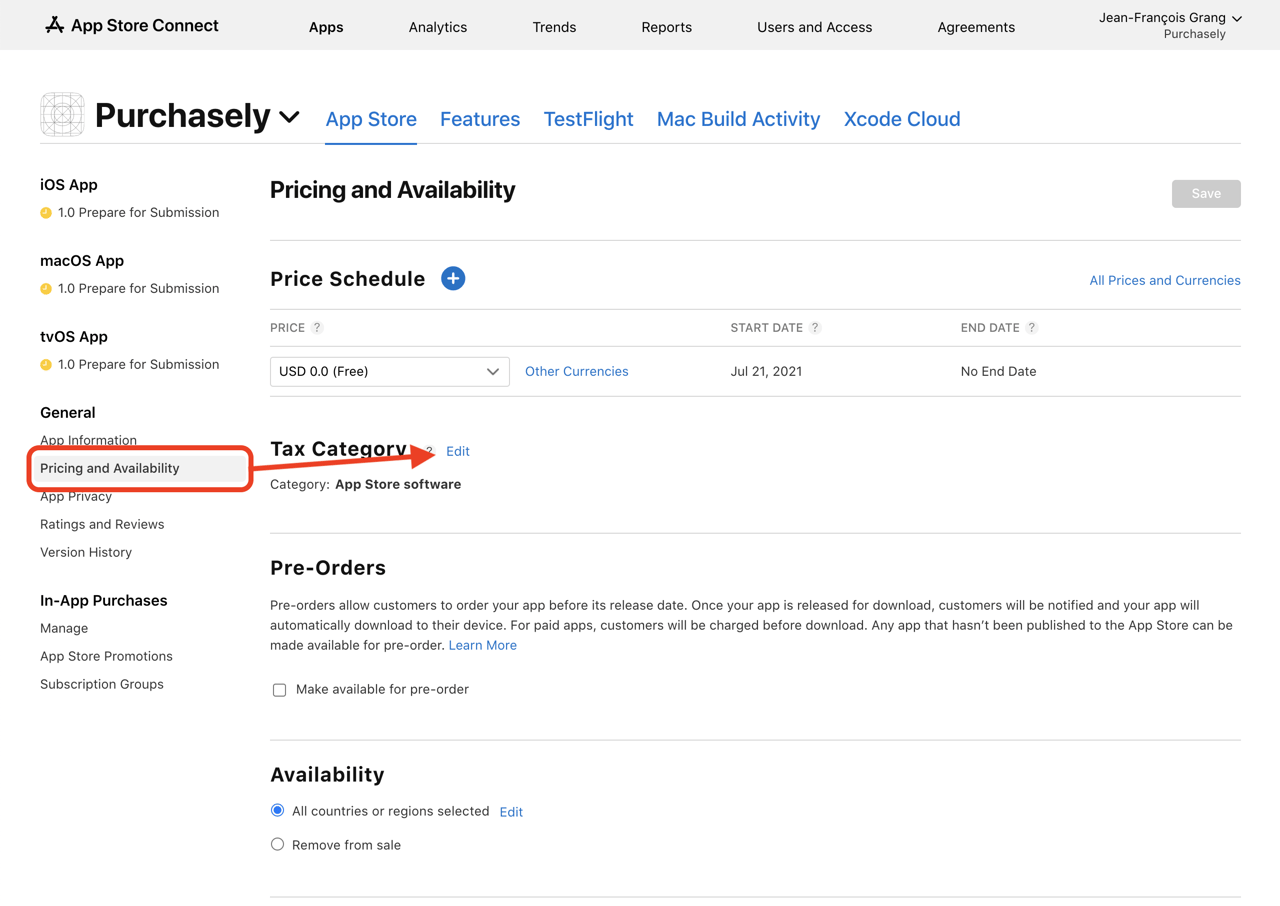Click the Start Date help question mark
This screenshot has width=1280, height=906.
point(815,328)
